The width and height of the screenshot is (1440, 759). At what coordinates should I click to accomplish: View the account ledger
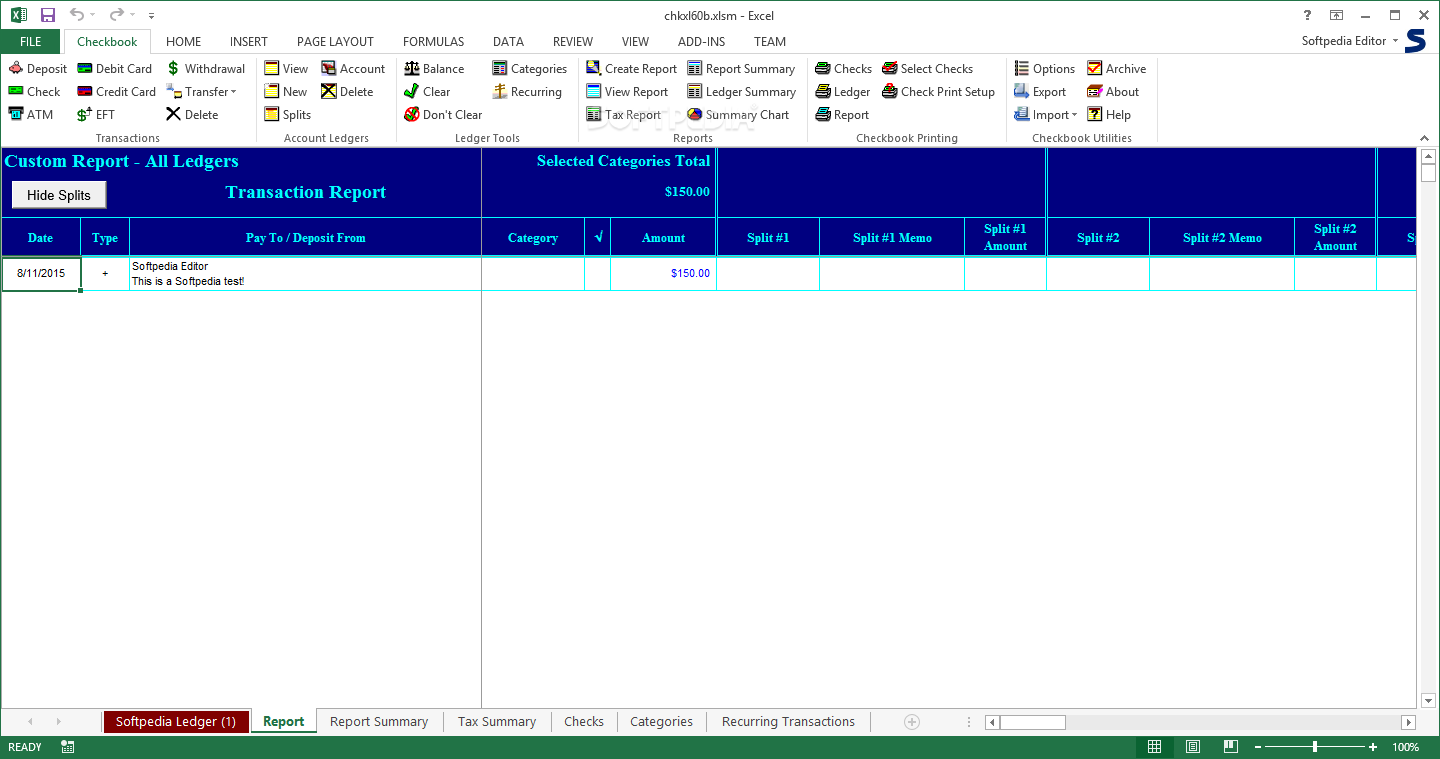coord(286,69)
